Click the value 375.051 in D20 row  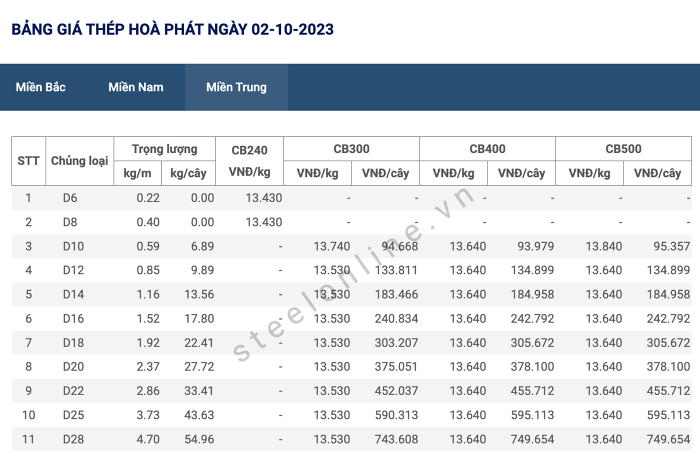point(396,367)
